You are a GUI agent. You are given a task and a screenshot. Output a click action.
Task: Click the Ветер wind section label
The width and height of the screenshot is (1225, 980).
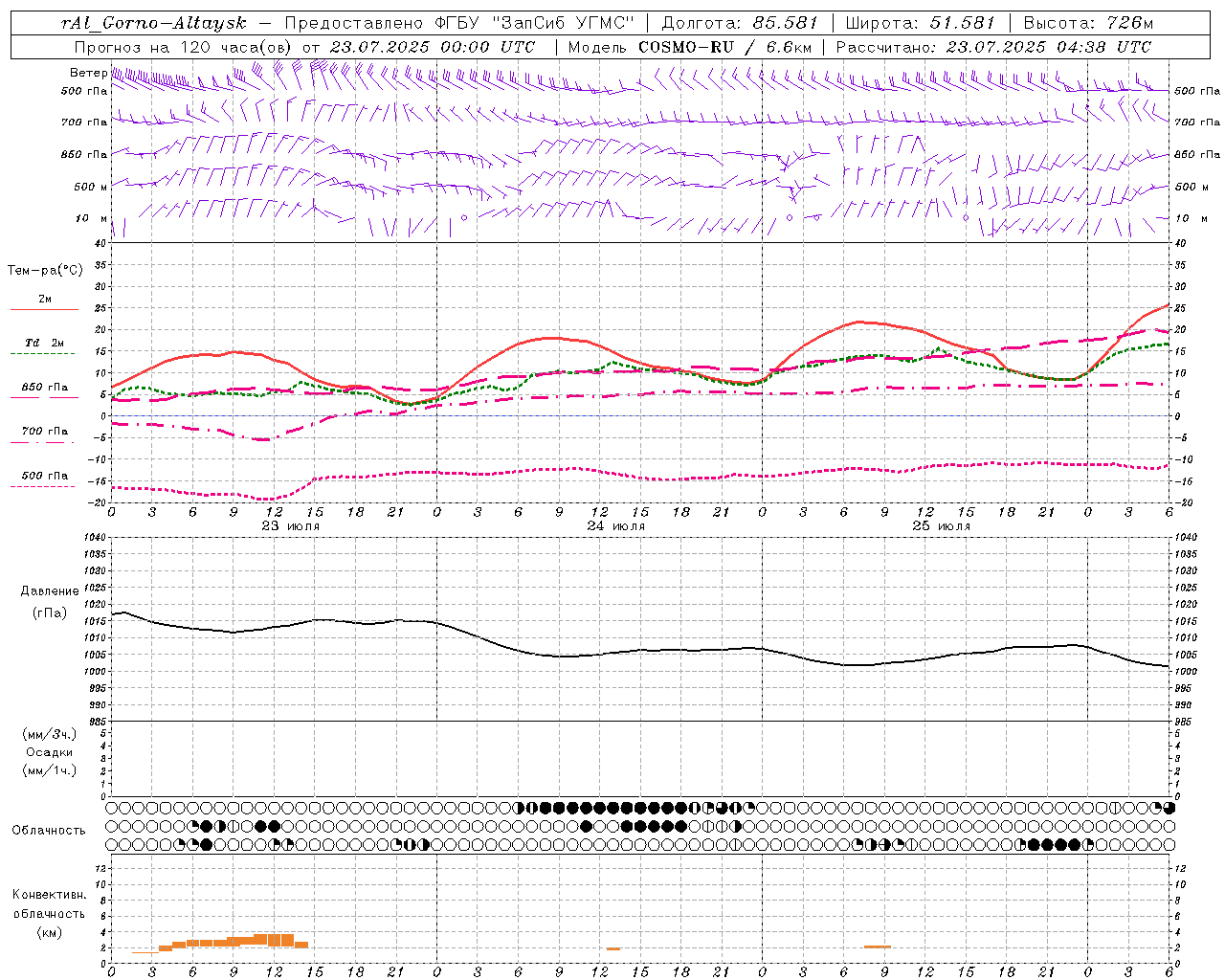coord(88,73)
